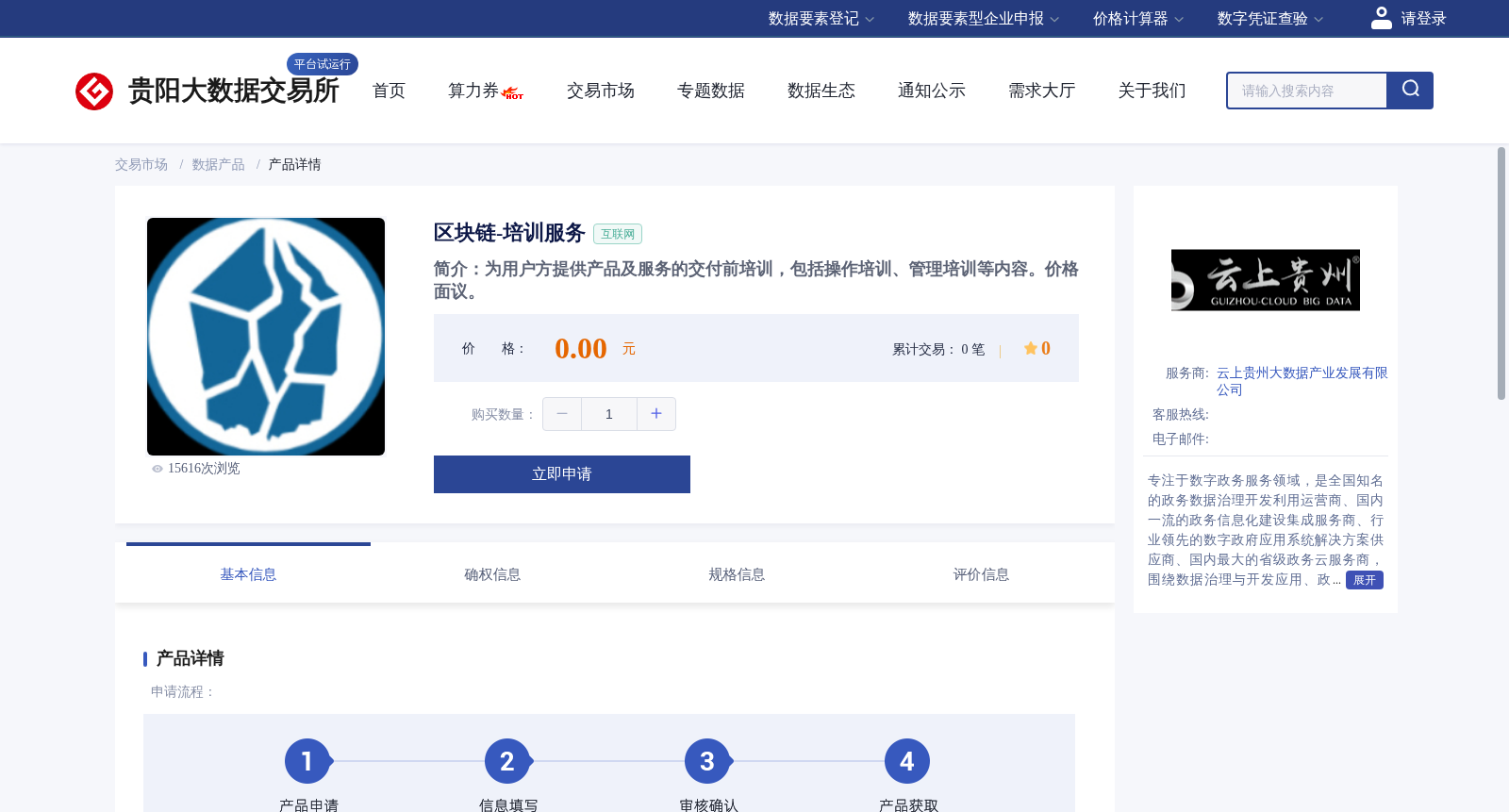Click the page vertical scrollbar
This screenshot has width=1509, height=812.
1501,273
